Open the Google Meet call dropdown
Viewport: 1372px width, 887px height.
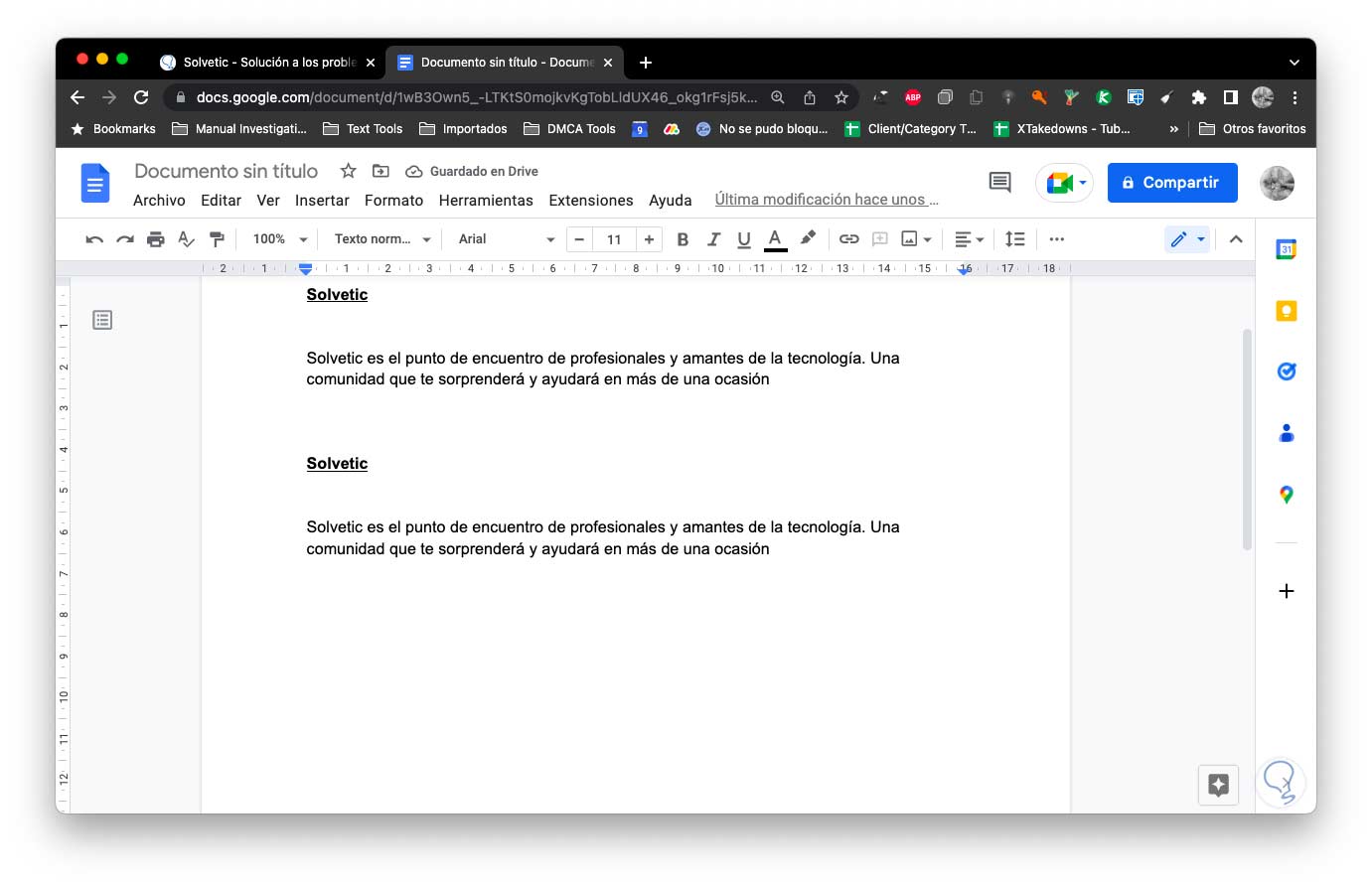[1064, 183]
